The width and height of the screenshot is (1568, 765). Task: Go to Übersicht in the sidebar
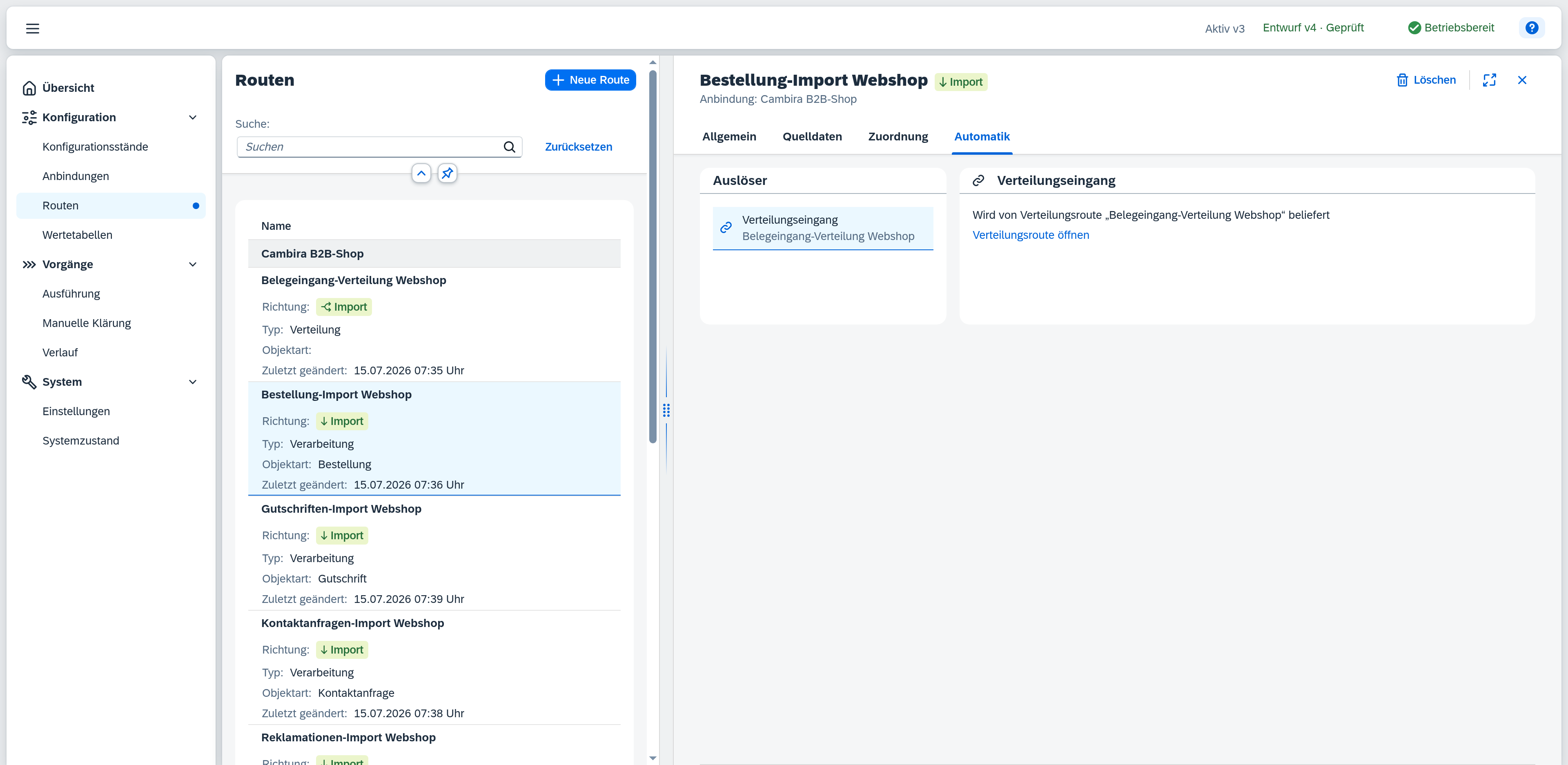point(111,88)
